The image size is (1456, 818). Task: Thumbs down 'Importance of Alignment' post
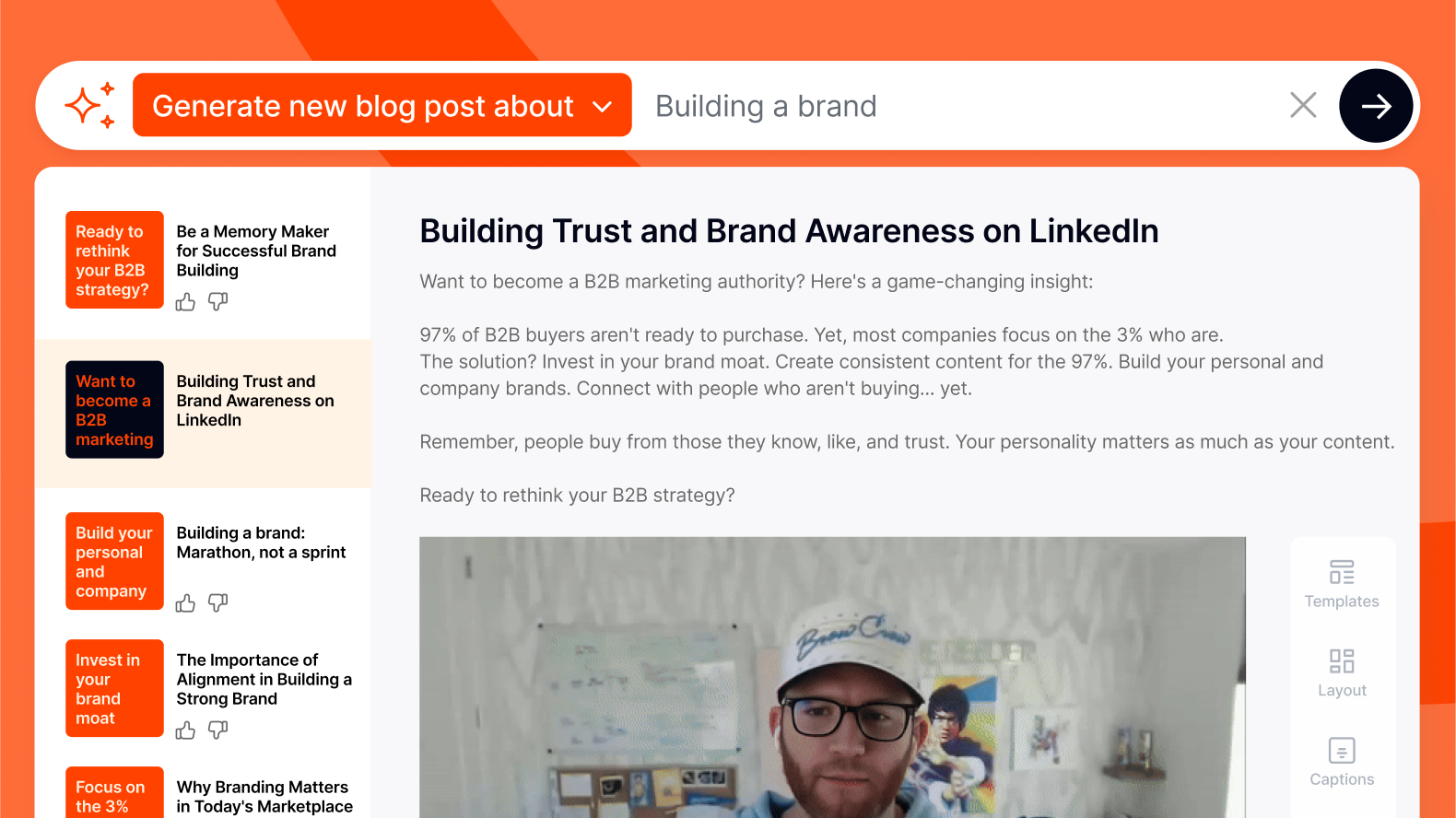pos(218,730)
